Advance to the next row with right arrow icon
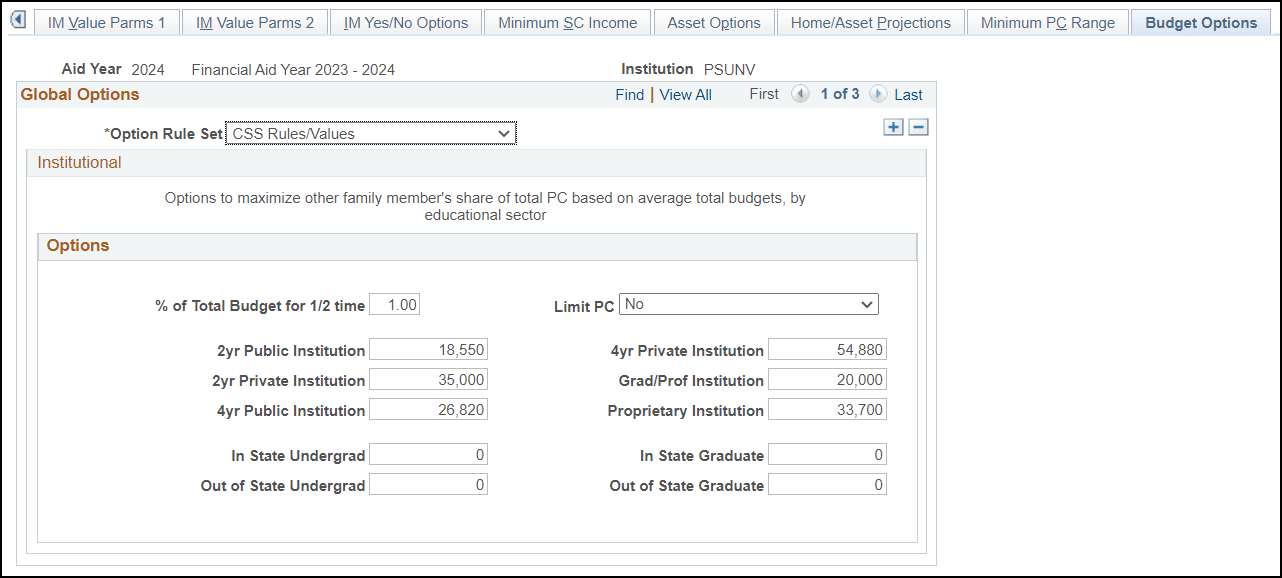Viewport: 1282px width, 578px height. pyautogui.click(x=878, y=94)
